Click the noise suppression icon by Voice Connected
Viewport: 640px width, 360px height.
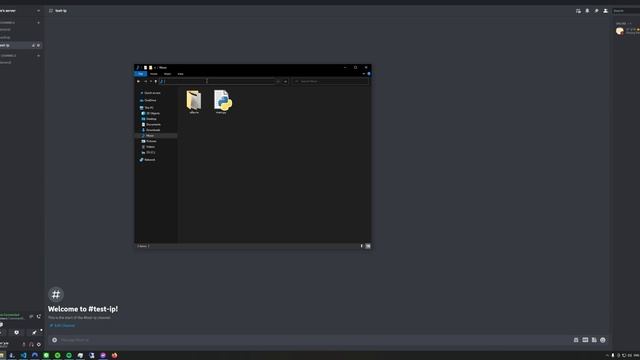click(x=31, y=316)
